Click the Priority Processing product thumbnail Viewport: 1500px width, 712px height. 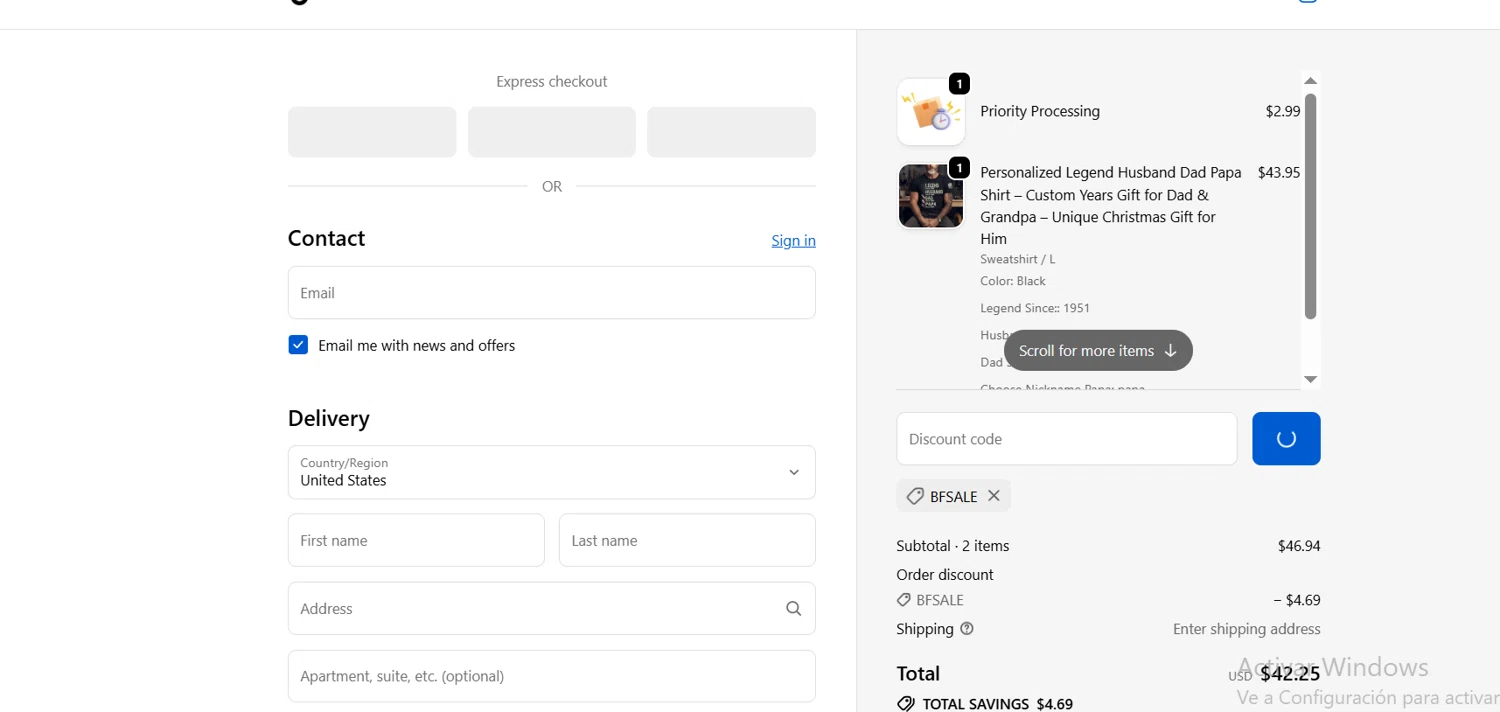(x=931, y=112)
